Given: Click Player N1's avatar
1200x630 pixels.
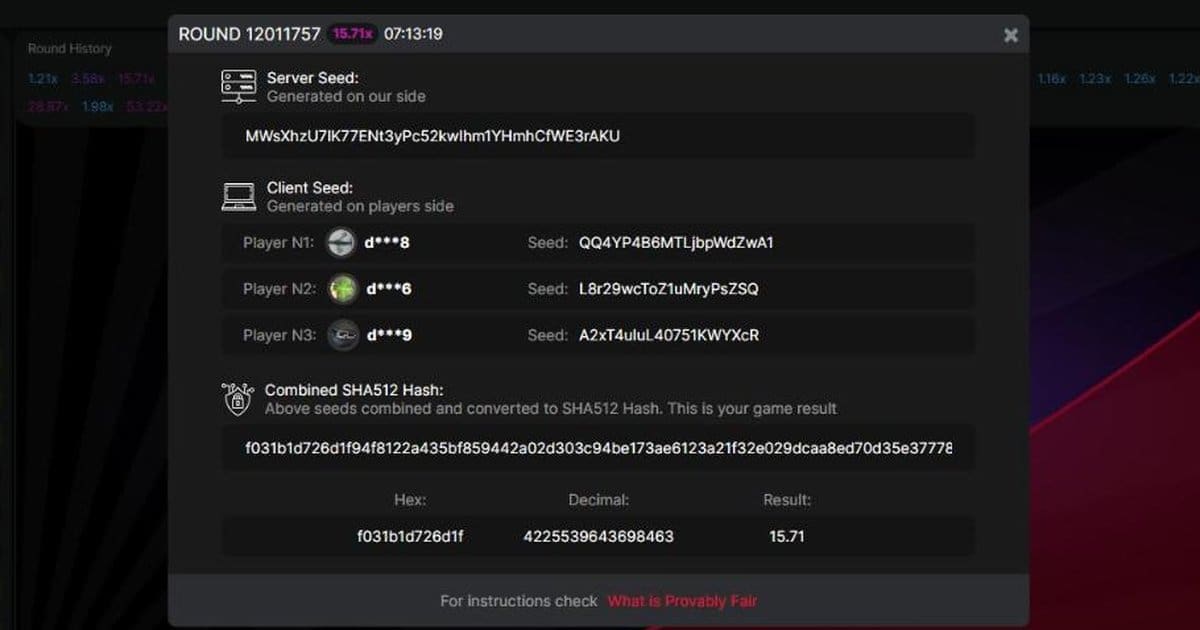Looking at the screenshot, I should click(341, 243).
